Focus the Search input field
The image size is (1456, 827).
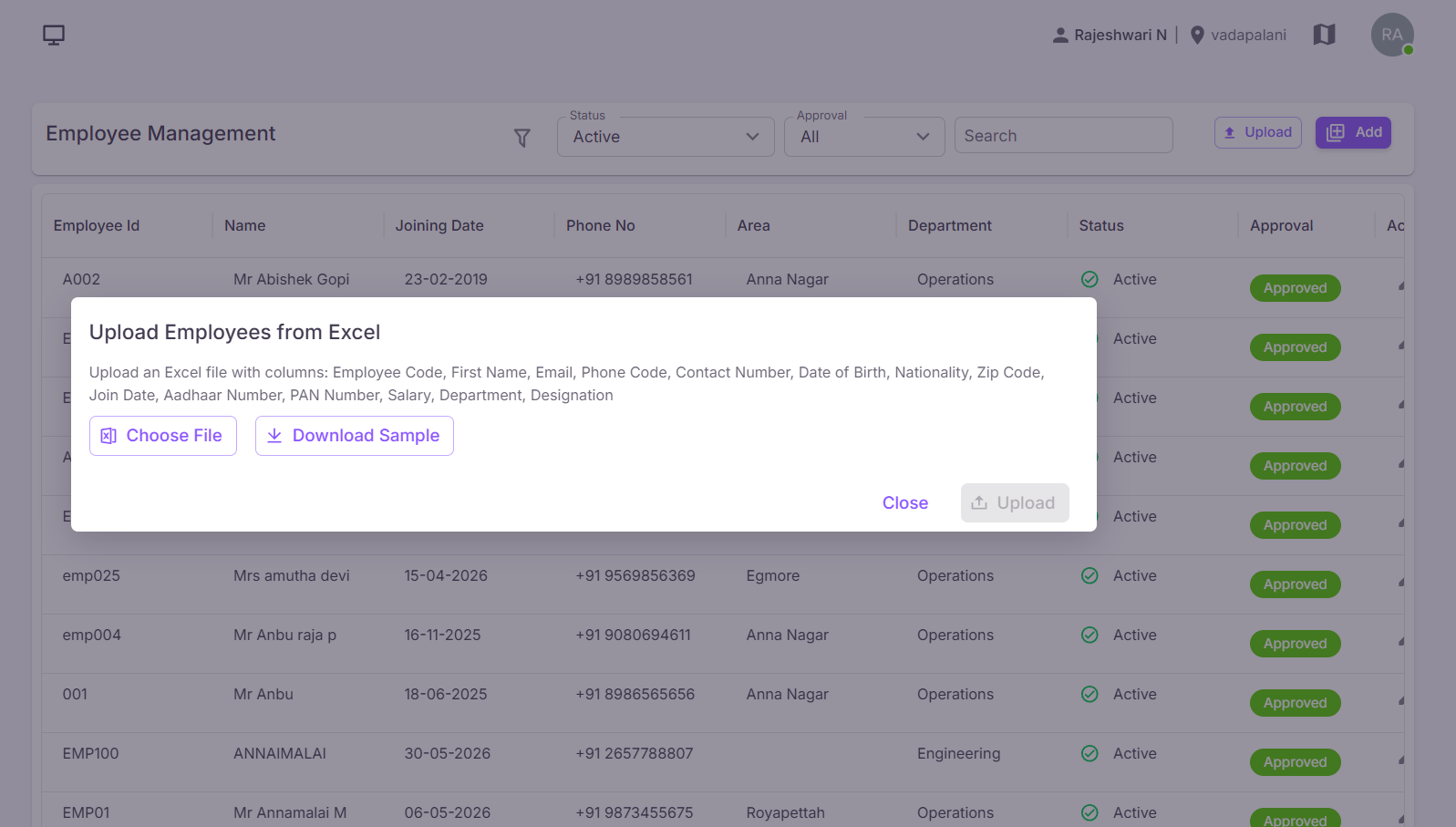(x=1064, y=136)
